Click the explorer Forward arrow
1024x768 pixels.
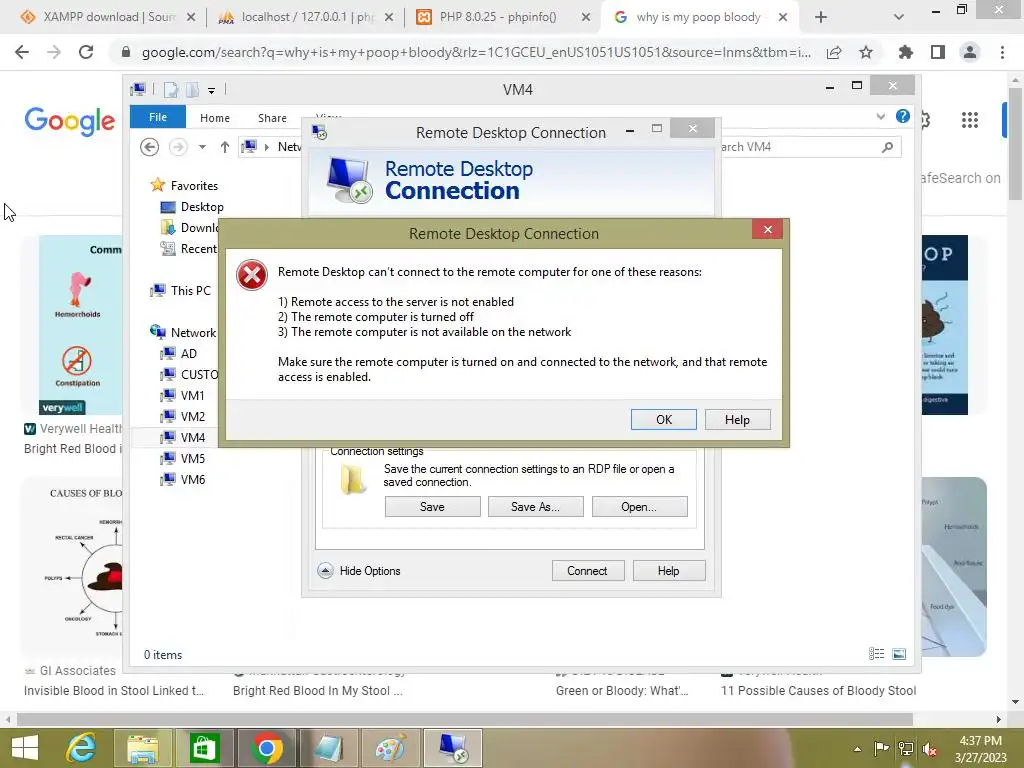(178, 147)
